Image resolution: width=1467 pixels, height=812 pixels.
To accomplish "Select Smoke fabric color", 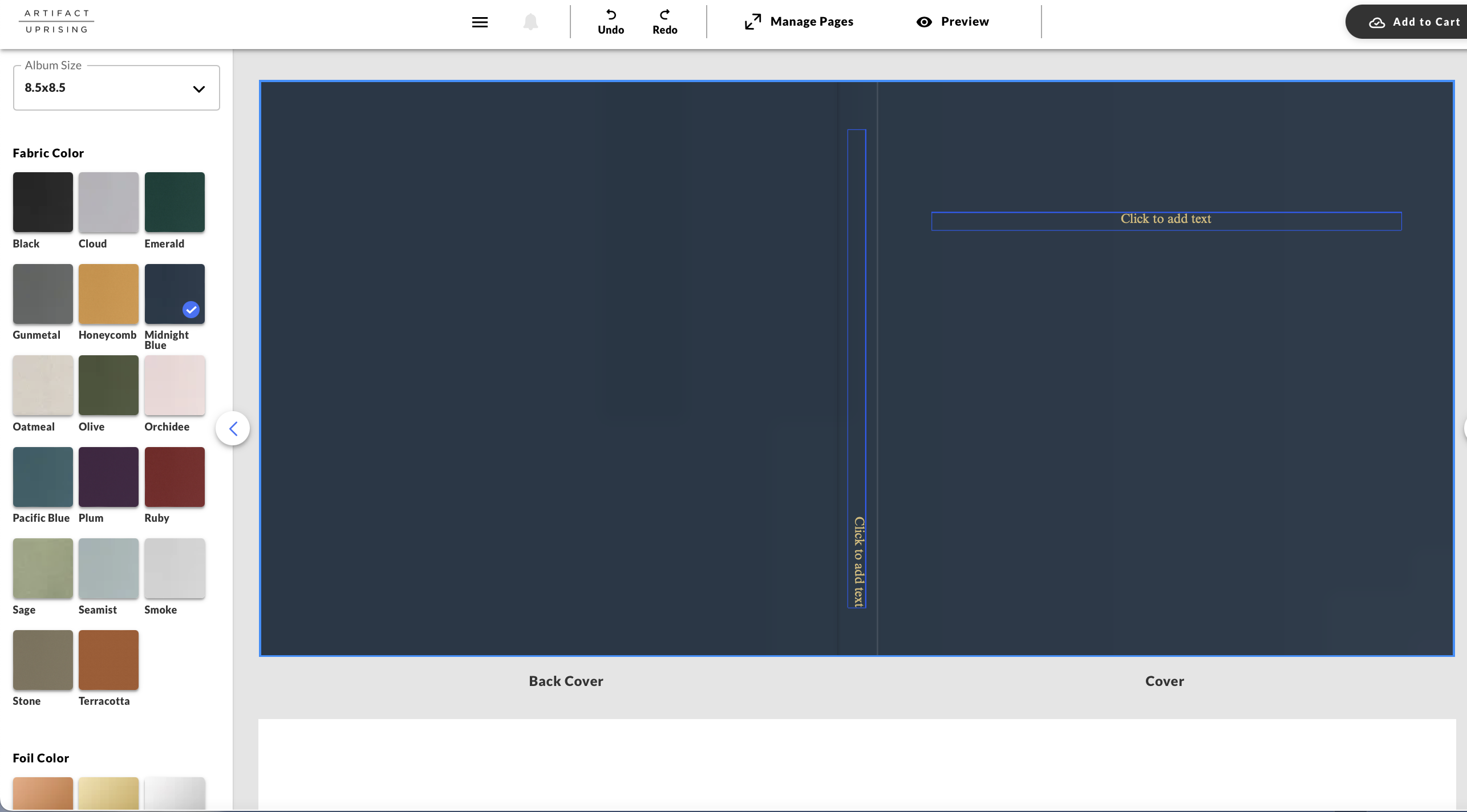I will click(x=175, y=569).
